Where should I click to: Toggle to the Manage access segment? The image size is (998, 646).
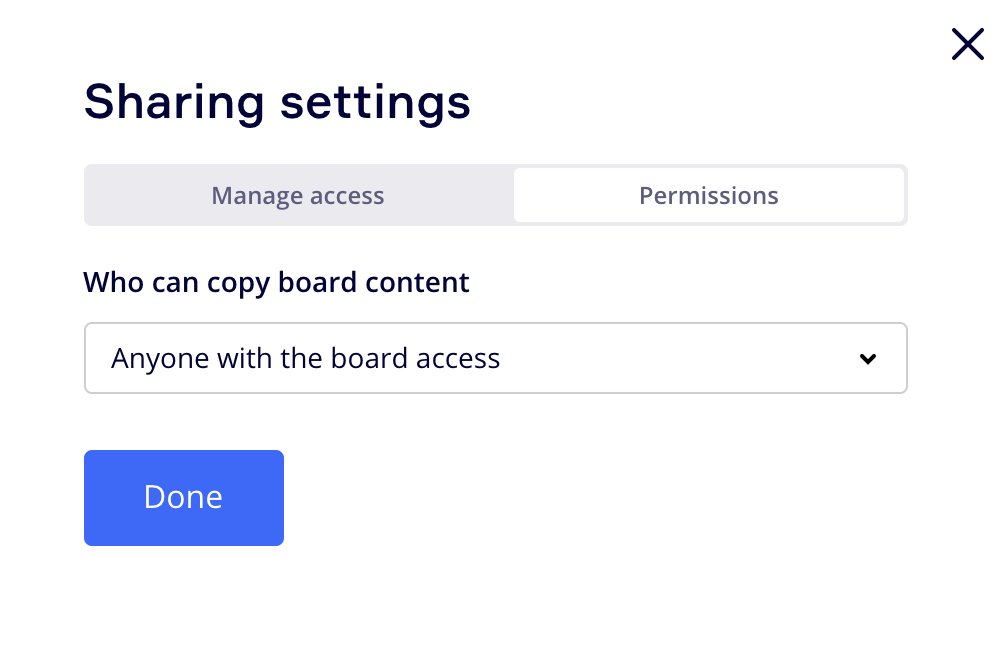coord(298,195)
